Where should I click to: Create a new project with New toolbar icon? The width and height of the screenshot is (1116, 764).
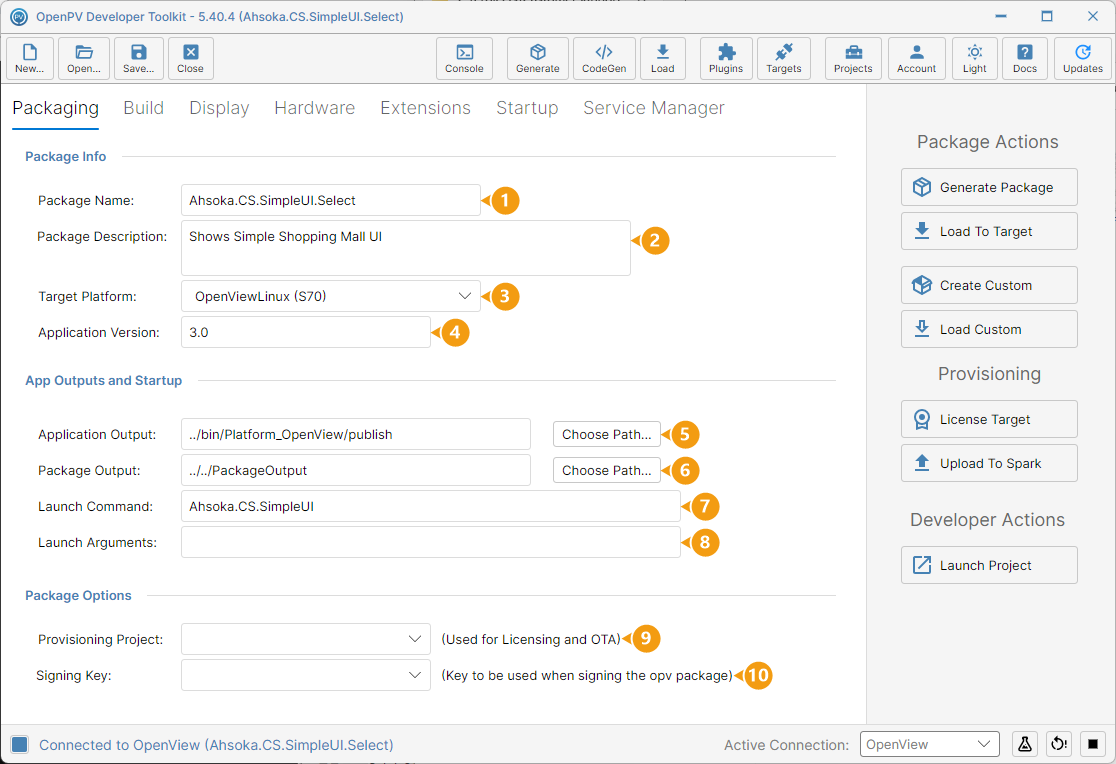pyautogui.click(x=29, y=58)
